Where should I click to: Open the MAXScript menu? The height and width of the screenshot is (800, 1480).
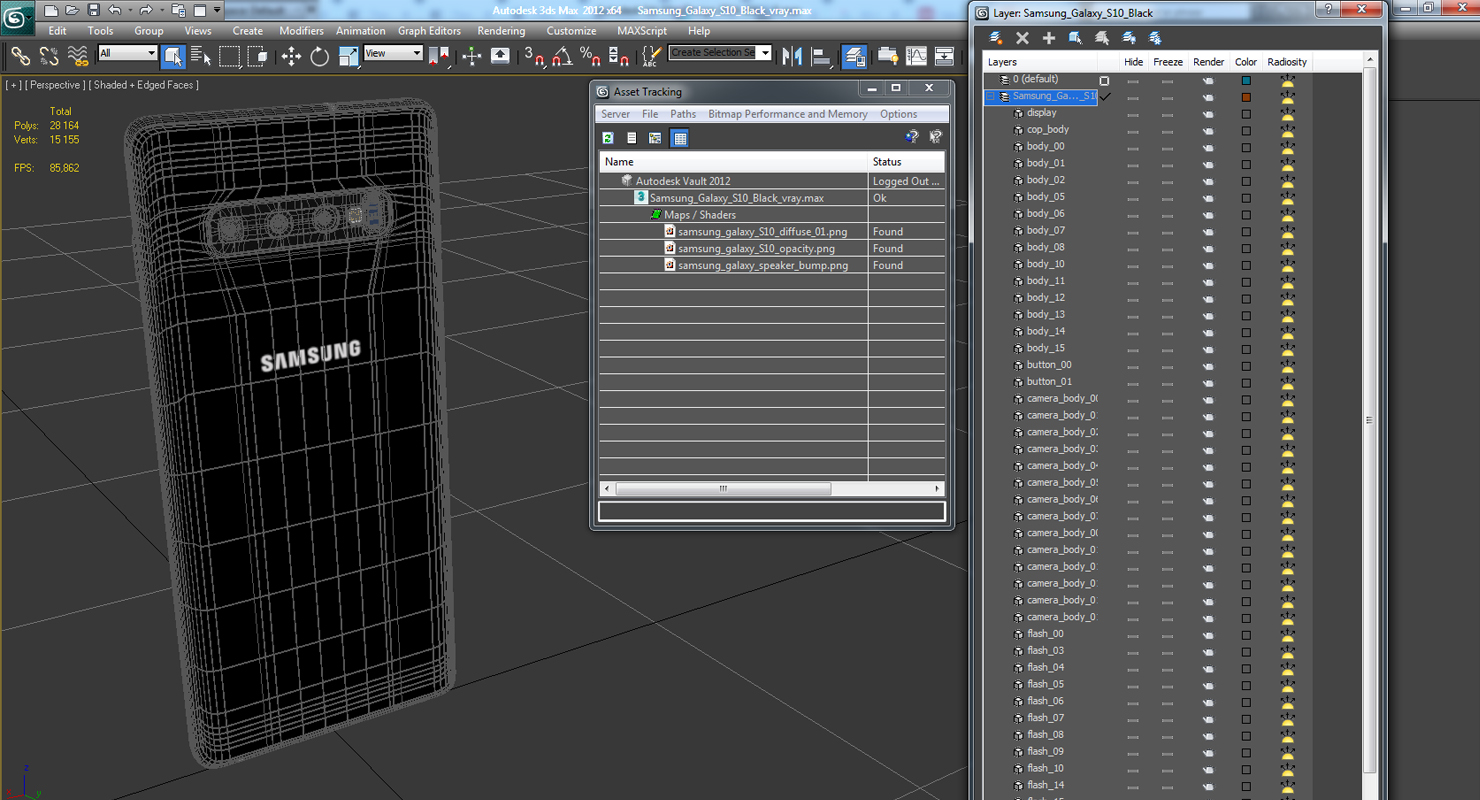(642, 31)
